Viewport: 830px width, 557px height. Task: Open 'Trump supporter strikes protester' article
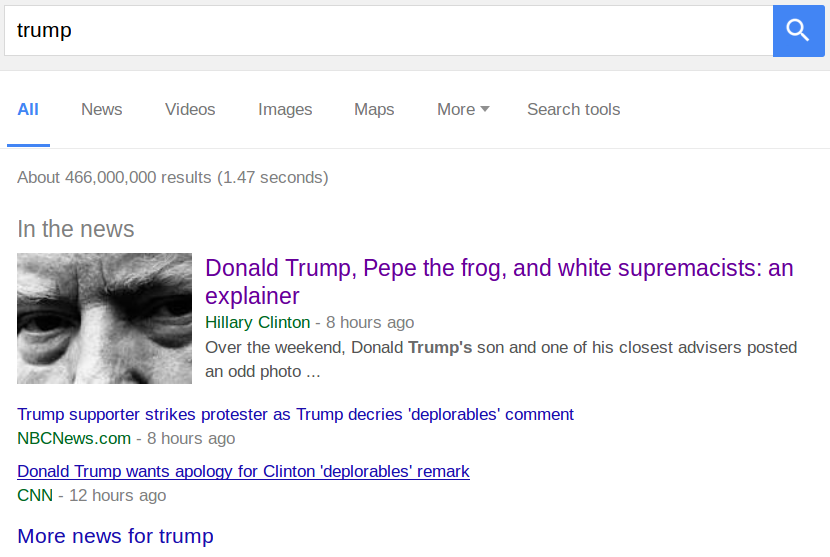click(x=295, y=414)
